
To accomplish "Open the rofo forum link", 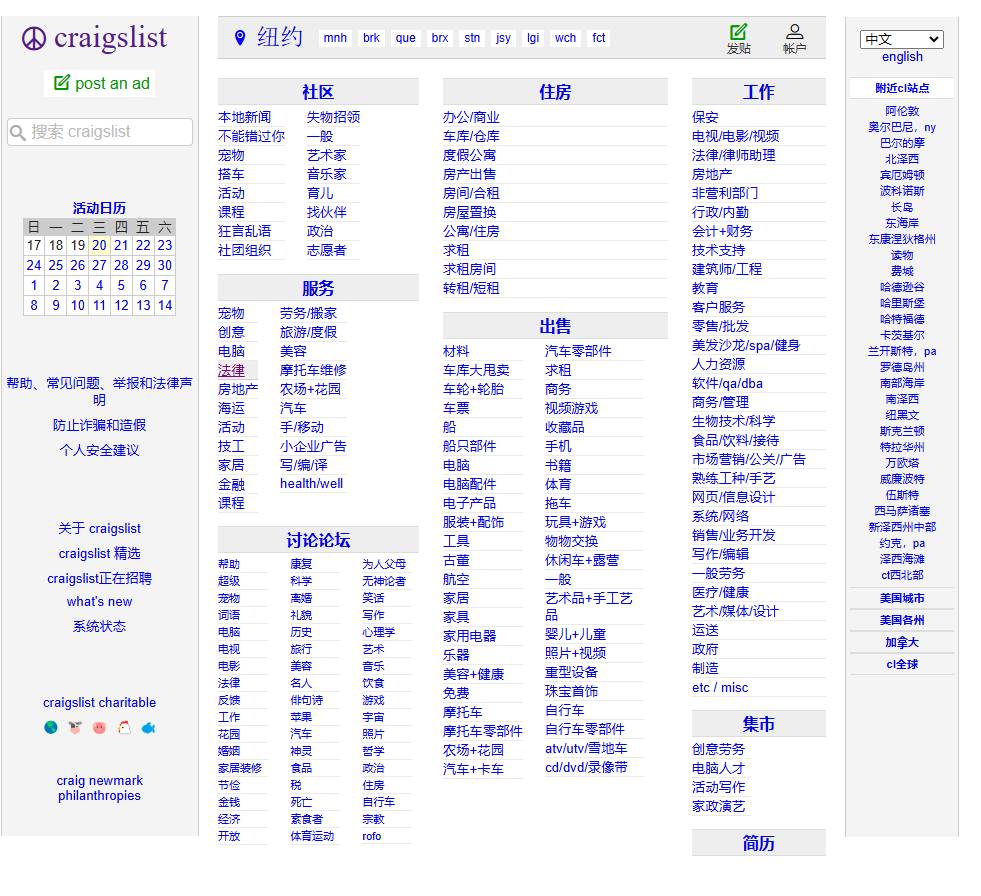I will (372, 836).
